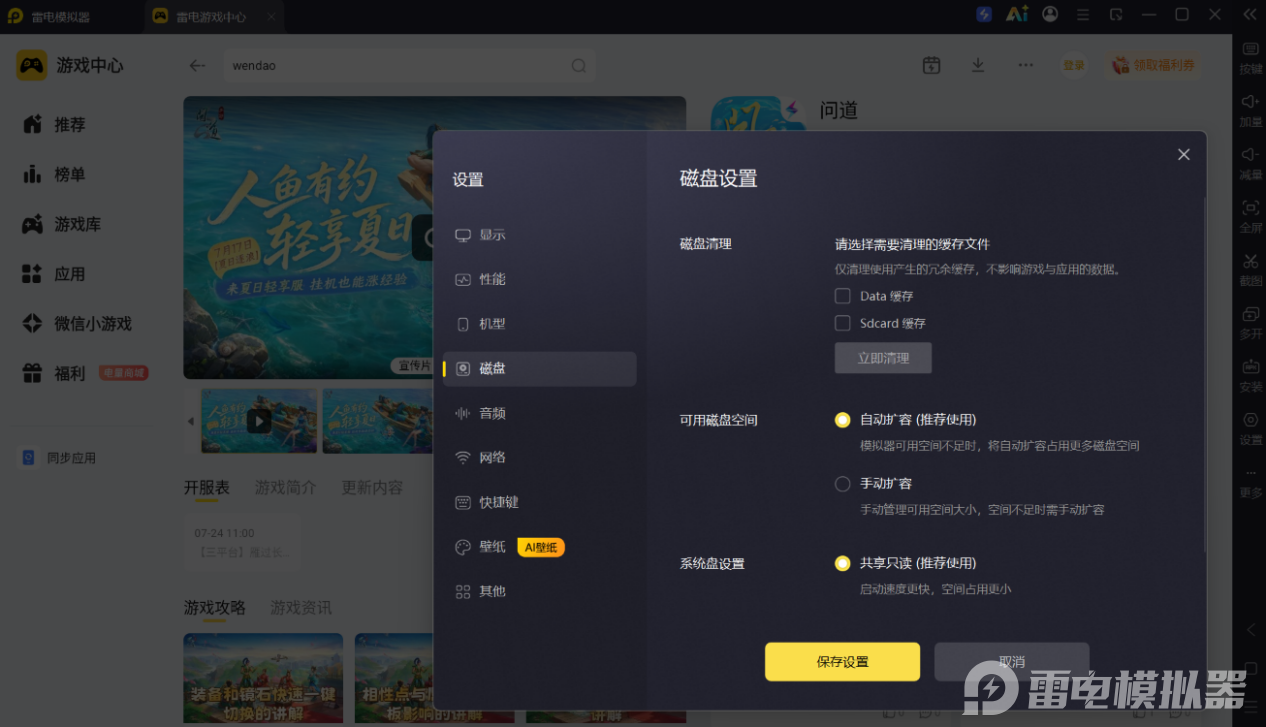Open Audio (音频) settings category
This screenshot has height=727, width=1266.
[x=539, y=413]
